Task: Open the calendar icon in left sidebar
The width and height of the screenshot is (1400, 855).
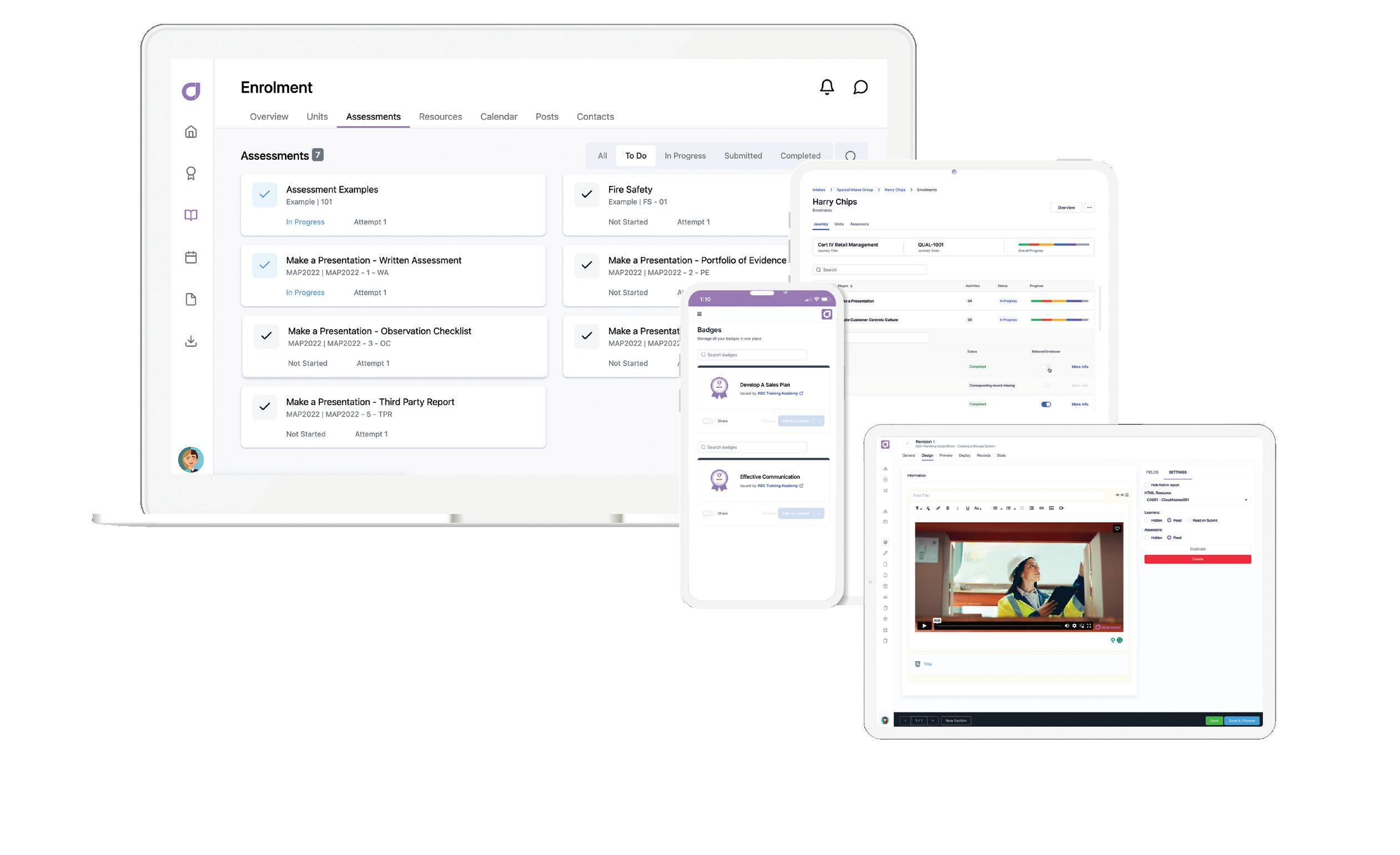Action: (x=191, y=257)
